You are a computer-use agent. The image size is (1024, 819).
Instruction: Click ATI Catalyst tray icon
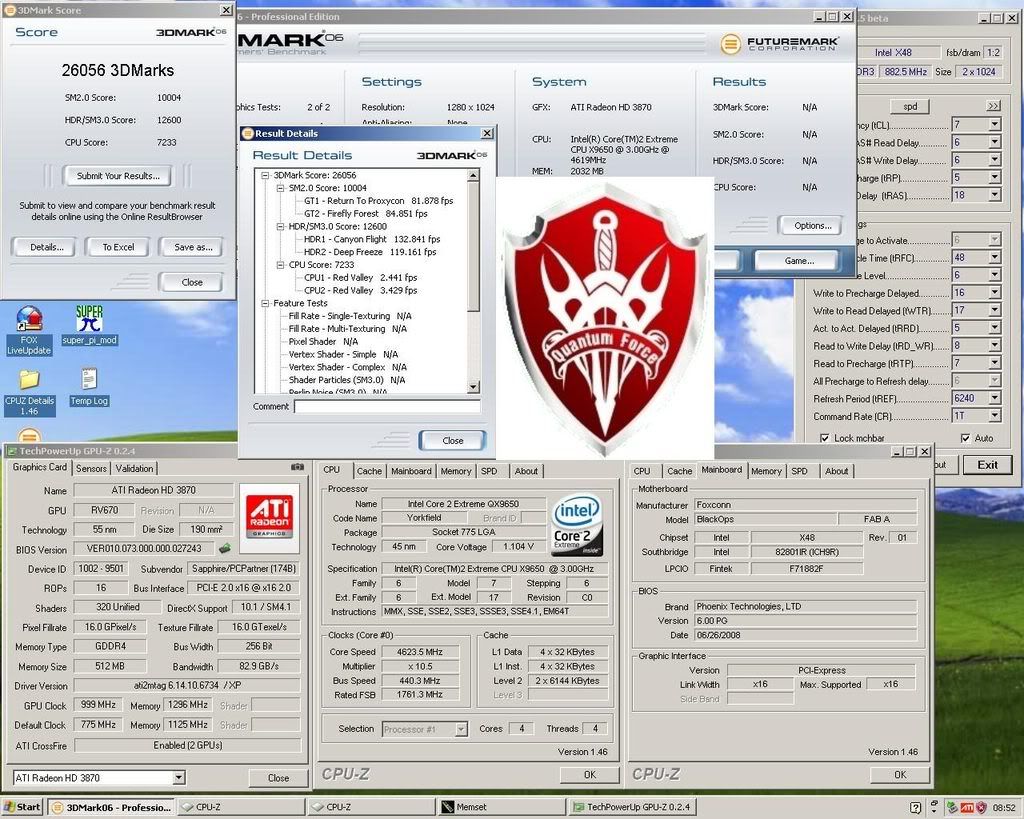(967, 807)
